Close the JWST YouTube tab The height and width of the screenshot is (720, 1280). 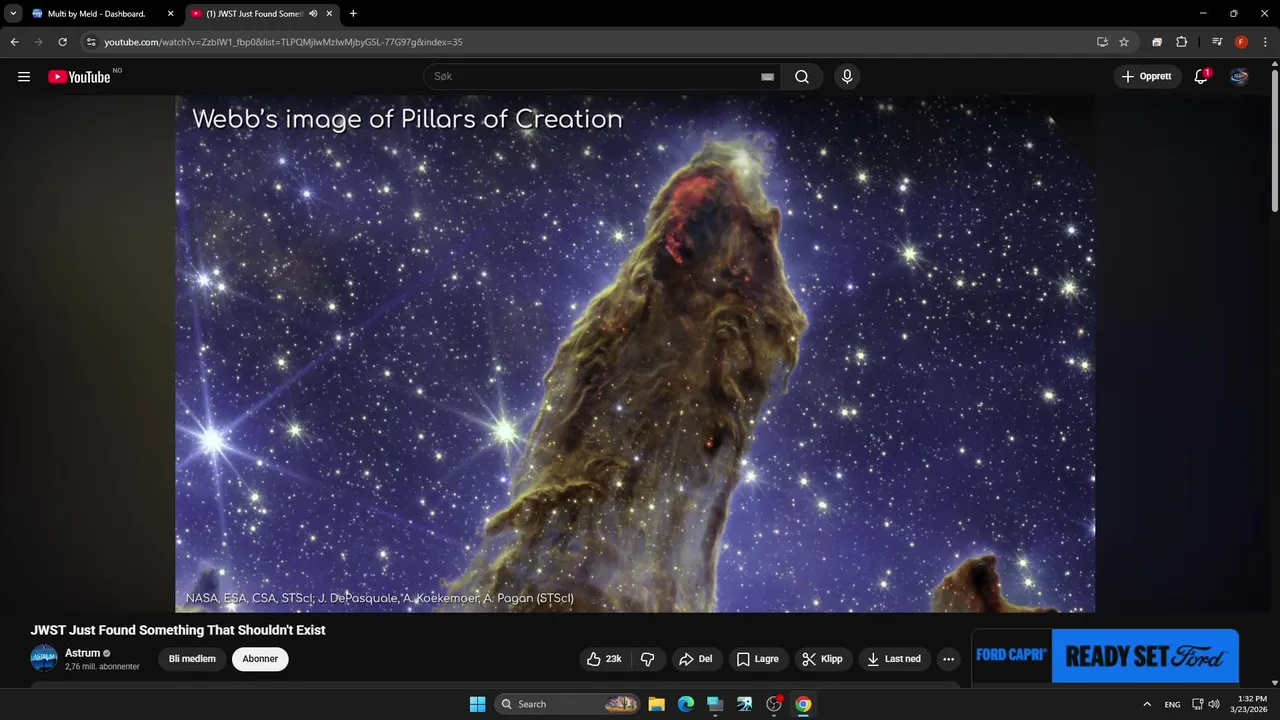(x=329, y=14)
